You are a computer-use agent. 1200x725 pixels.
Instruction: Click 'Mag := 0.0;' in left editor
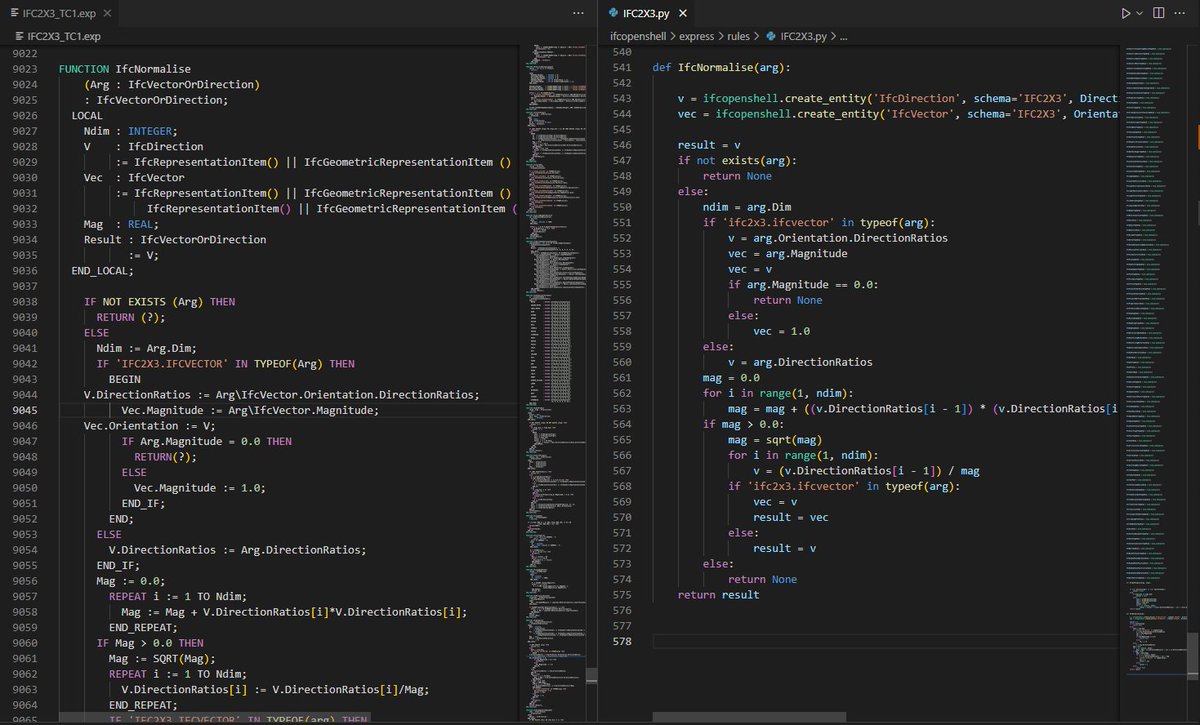point(130,580)
